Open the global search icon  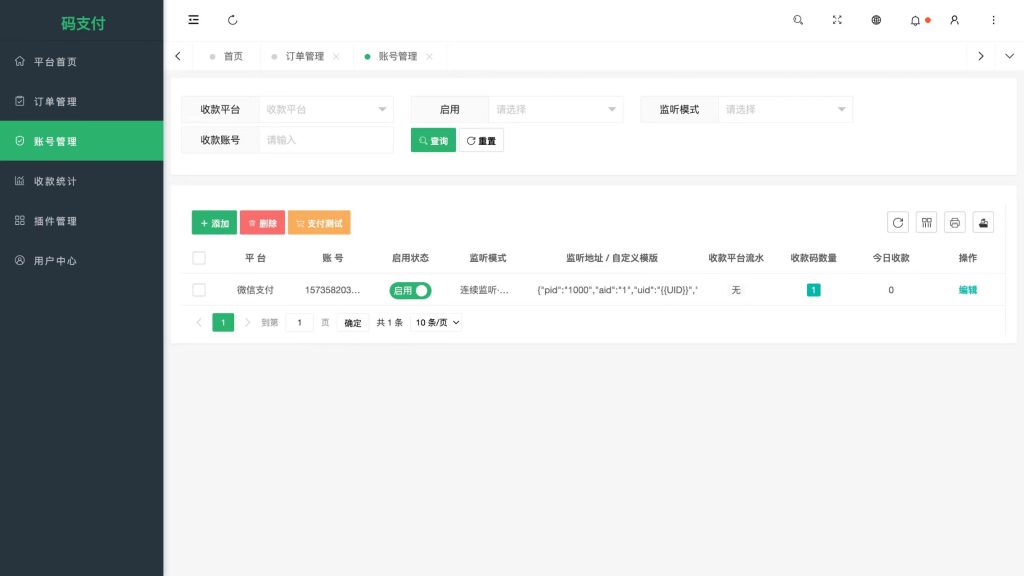(797, 20)
